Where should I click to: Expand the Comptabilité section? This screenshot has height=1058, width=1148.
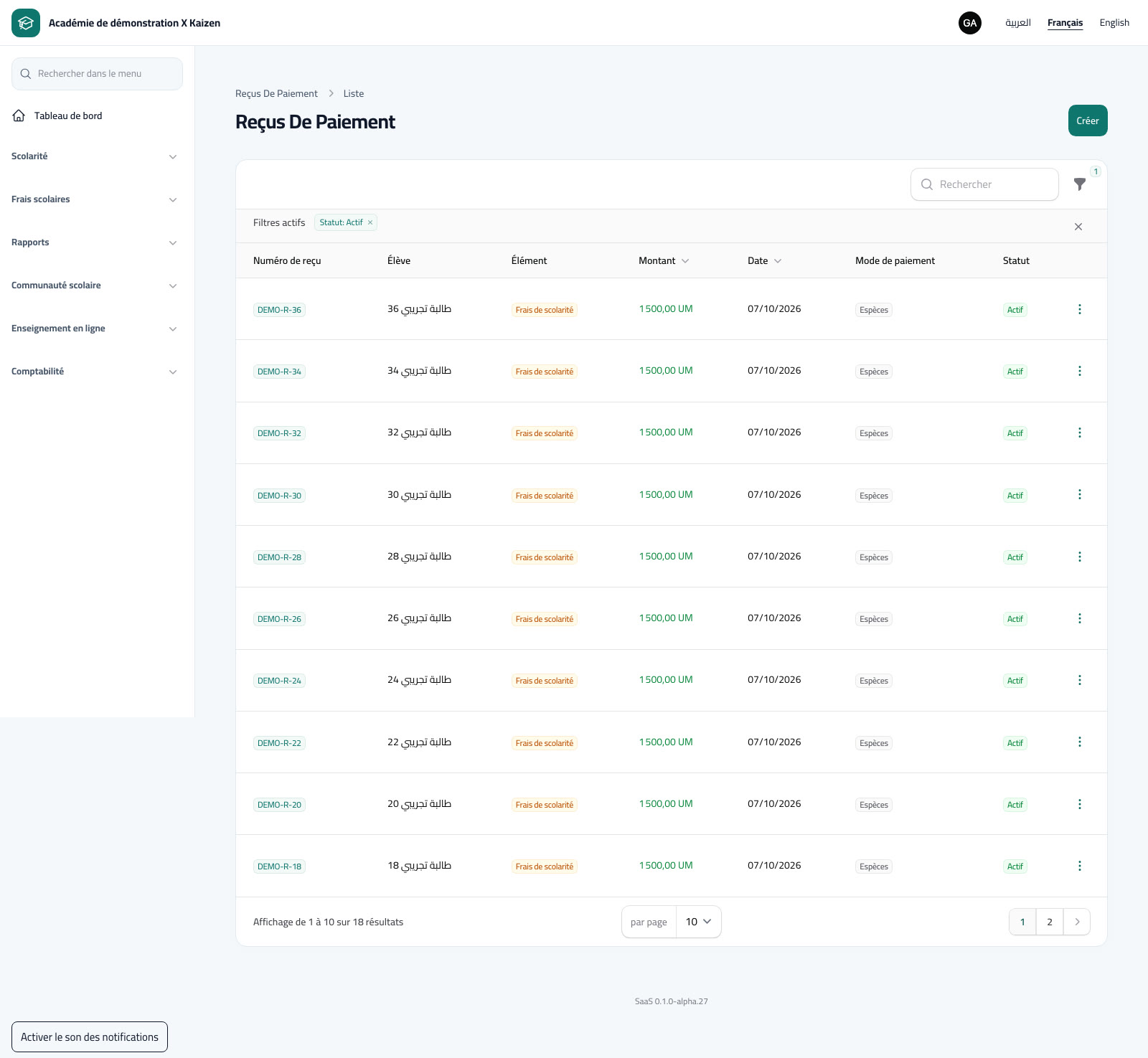point(94,372)
